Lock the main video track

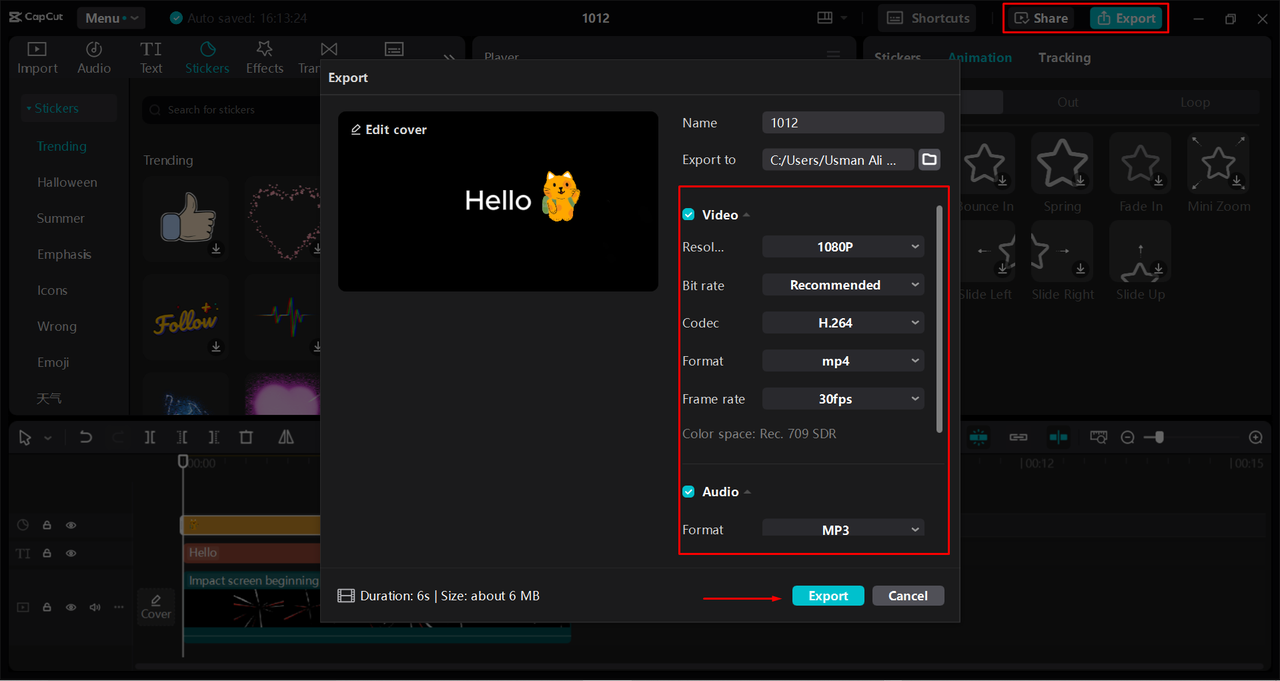[x=46, y=607]
